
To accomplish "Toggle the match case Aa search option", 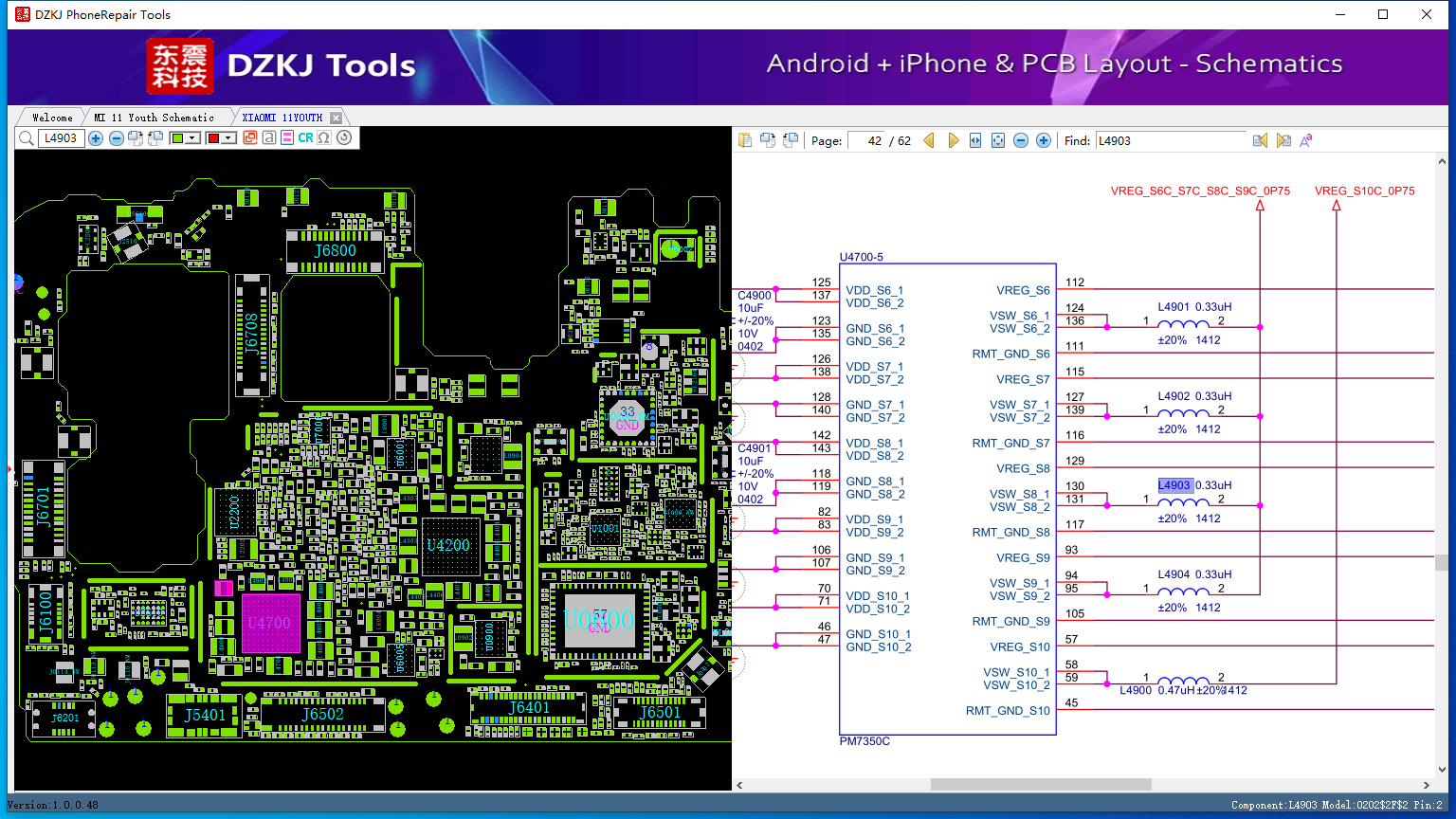I will (1306, 140).
